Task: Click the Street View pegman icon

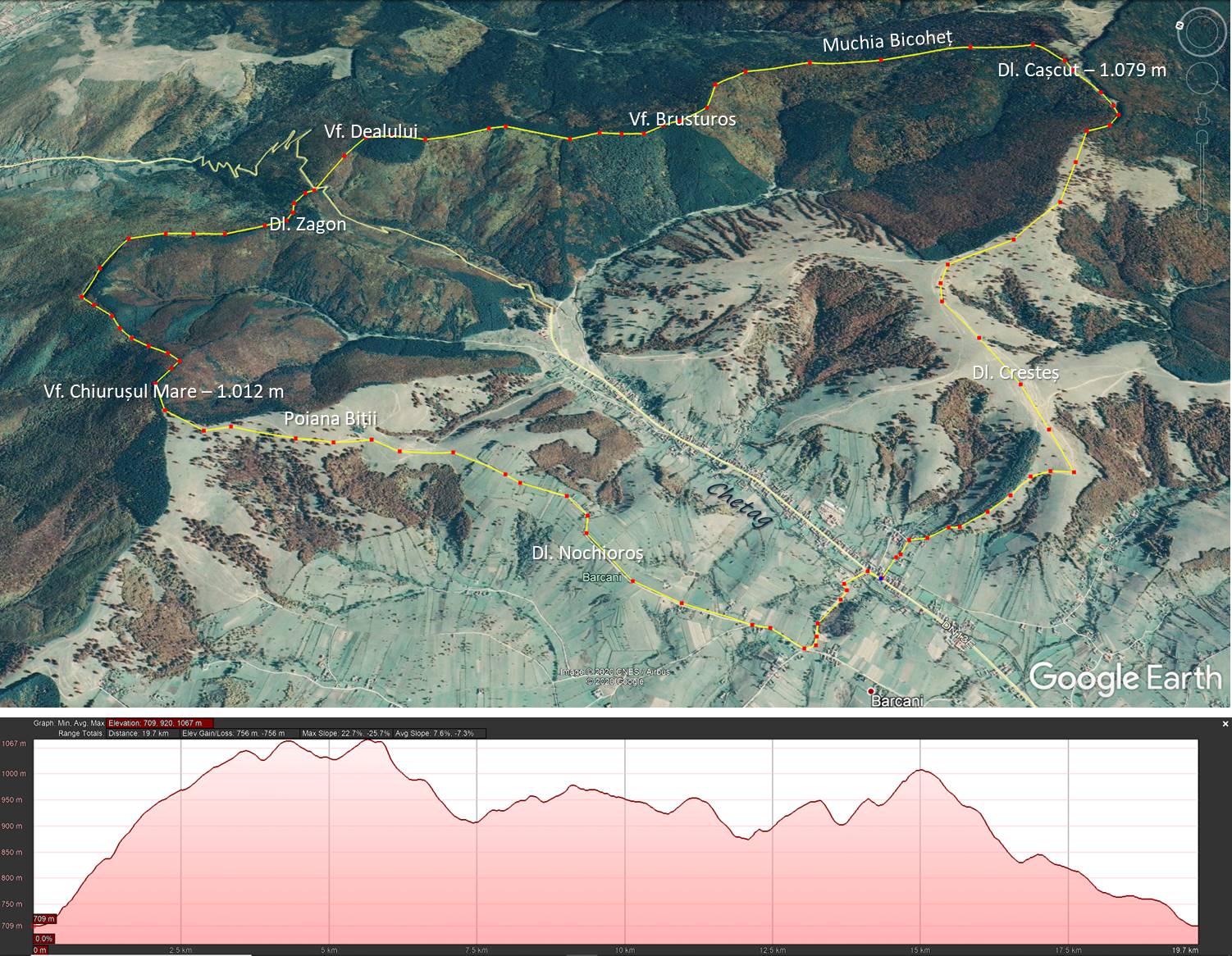Action: 1203,112
